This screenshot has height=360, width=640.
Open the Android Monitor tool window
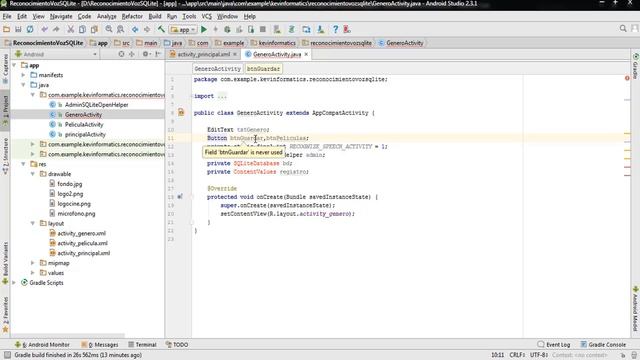coord(42,344)
